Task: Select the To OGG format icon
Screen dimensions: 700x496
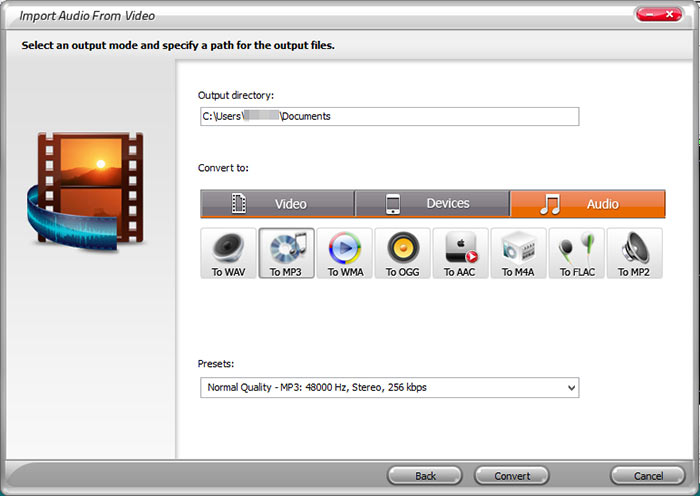Action: point(403,253)
